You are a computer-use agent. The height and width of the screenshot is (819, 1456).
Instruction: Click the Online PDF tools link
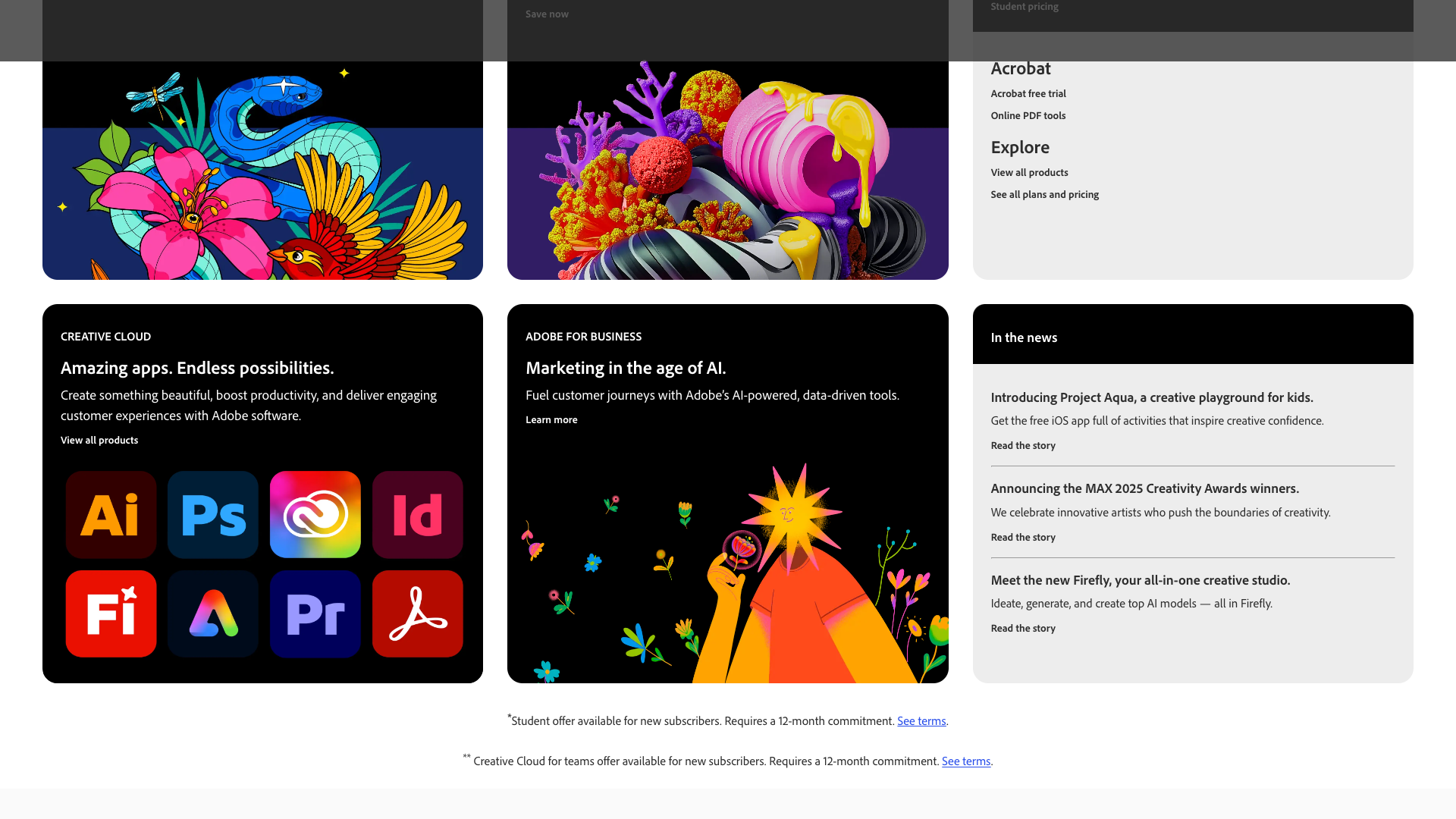click(1028, 115)
